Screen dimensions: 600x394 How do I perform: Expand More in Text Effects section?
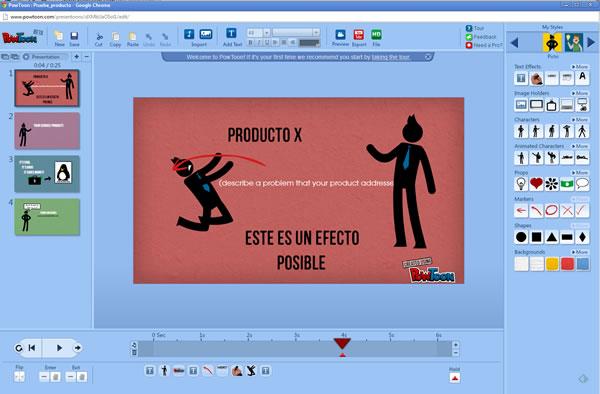(x=580, y=67)
